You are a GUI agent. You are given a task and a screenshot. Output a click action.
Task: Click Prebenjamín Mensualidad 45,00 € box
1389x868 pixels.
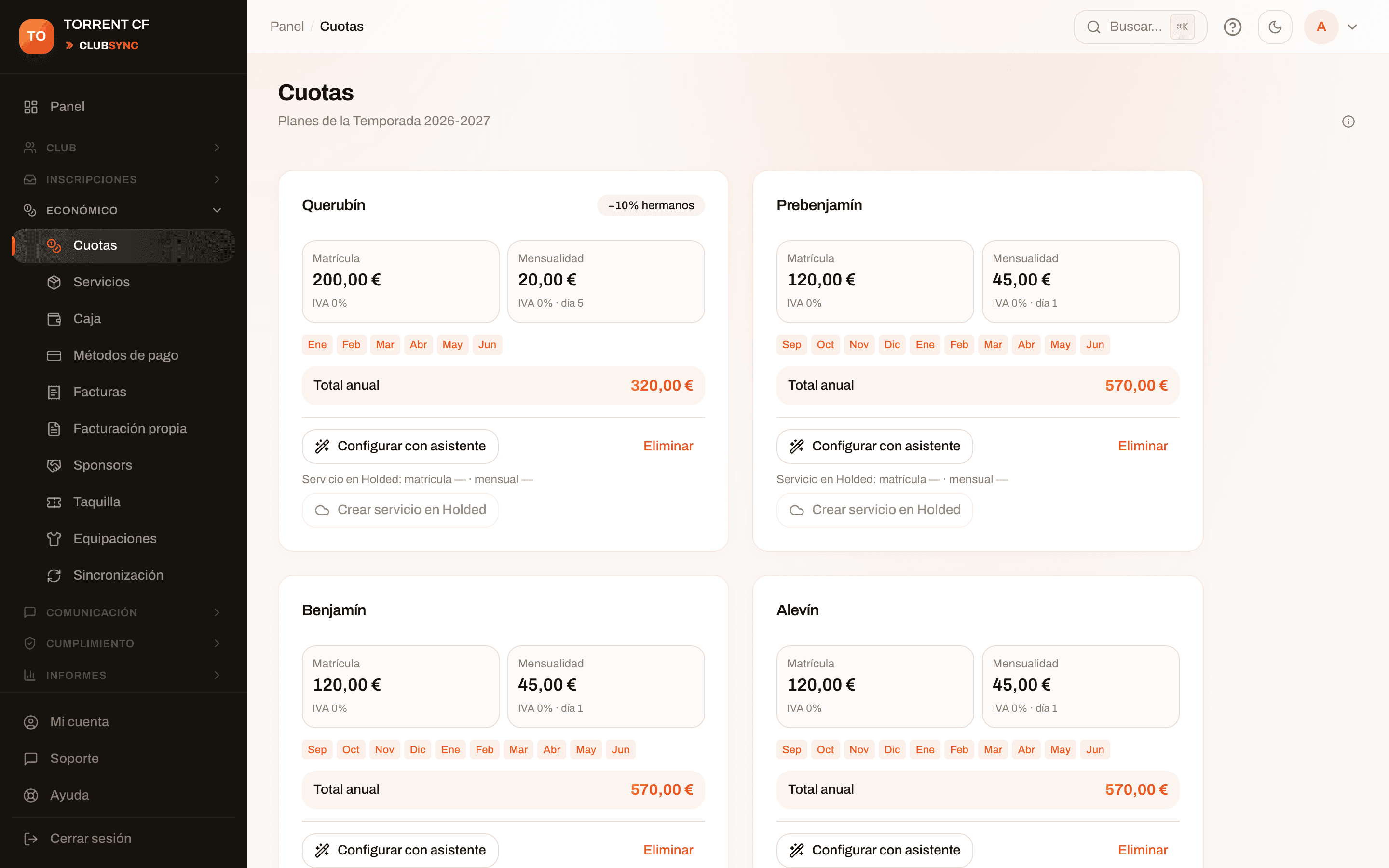[1081, 282]
